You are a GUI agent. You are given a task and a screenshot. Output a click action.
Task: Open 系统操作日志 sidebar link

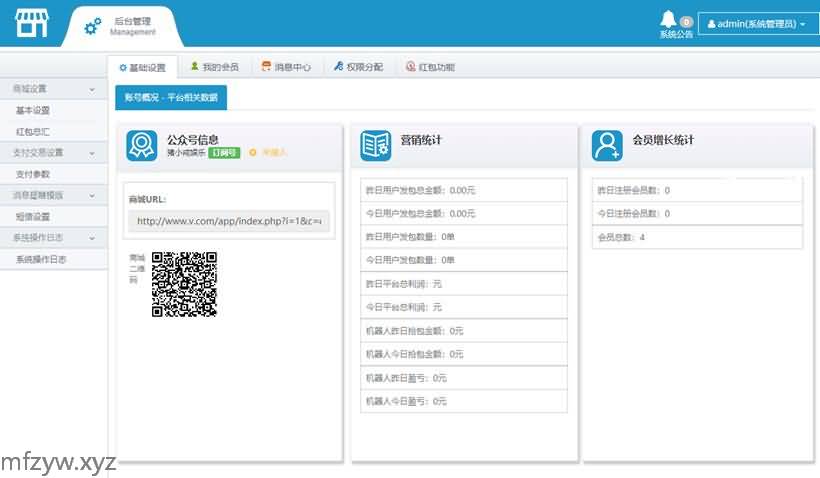point(41,259)
